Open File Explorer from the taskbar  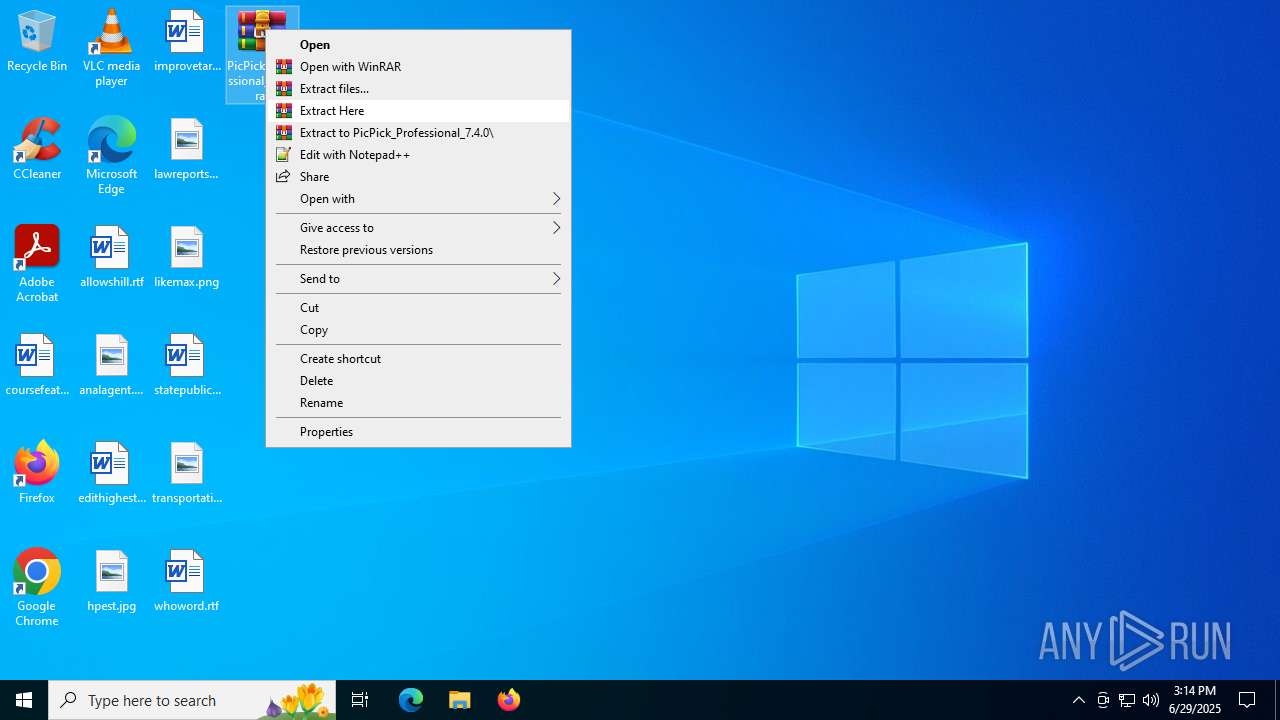460,700
